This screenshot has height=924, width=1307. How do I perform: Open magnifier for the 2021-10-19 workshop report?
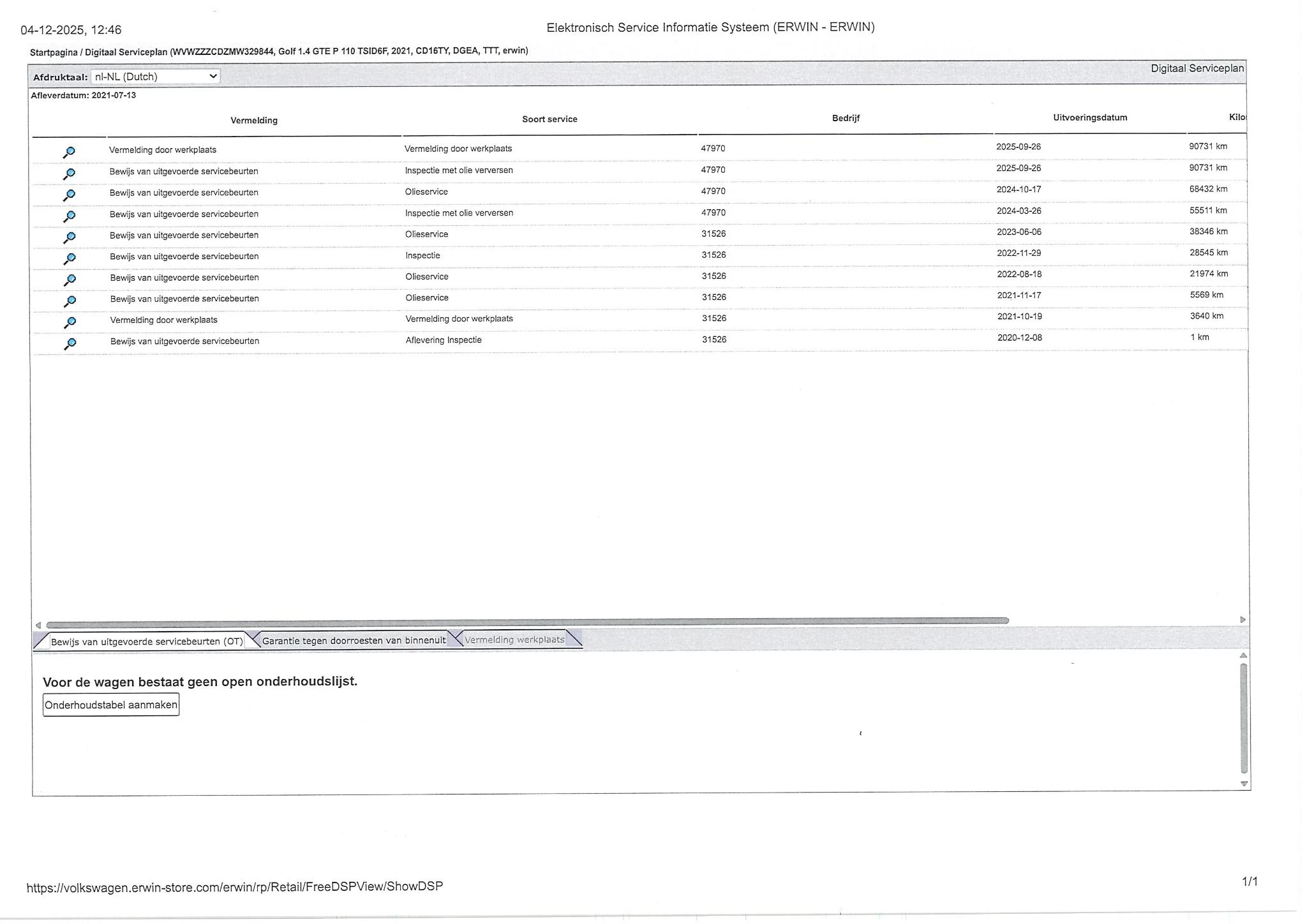(x=69, y=322)
